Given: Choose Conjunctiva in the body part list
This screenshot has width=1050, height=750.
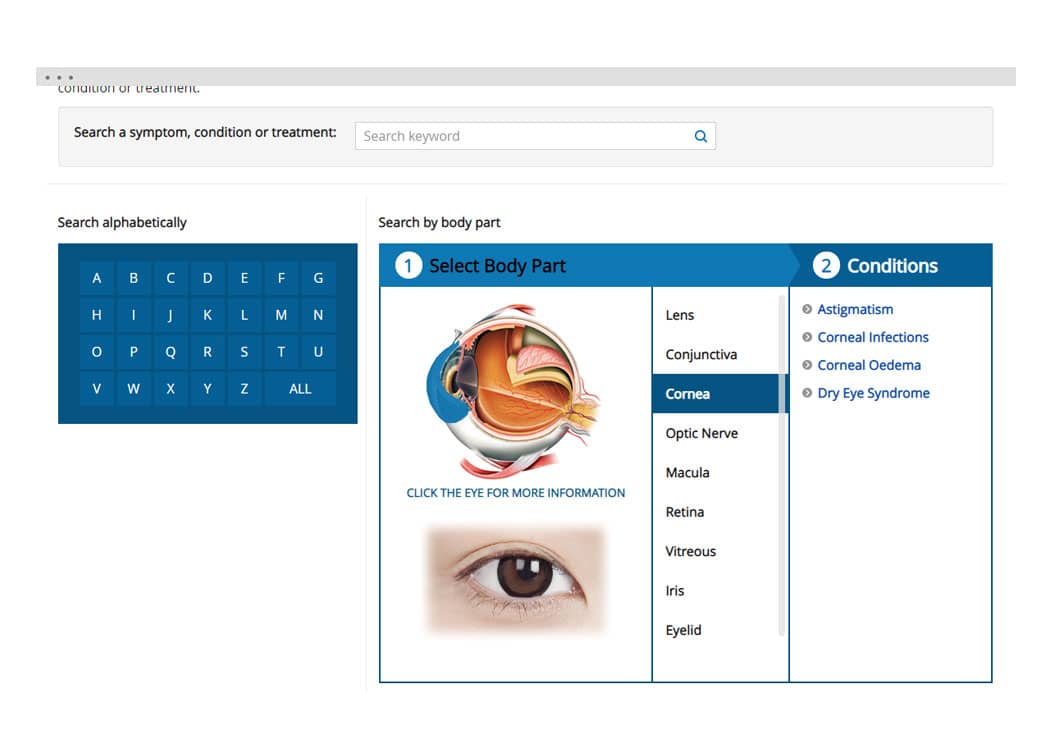Looking at the screenshot, I should coord(701,355).
